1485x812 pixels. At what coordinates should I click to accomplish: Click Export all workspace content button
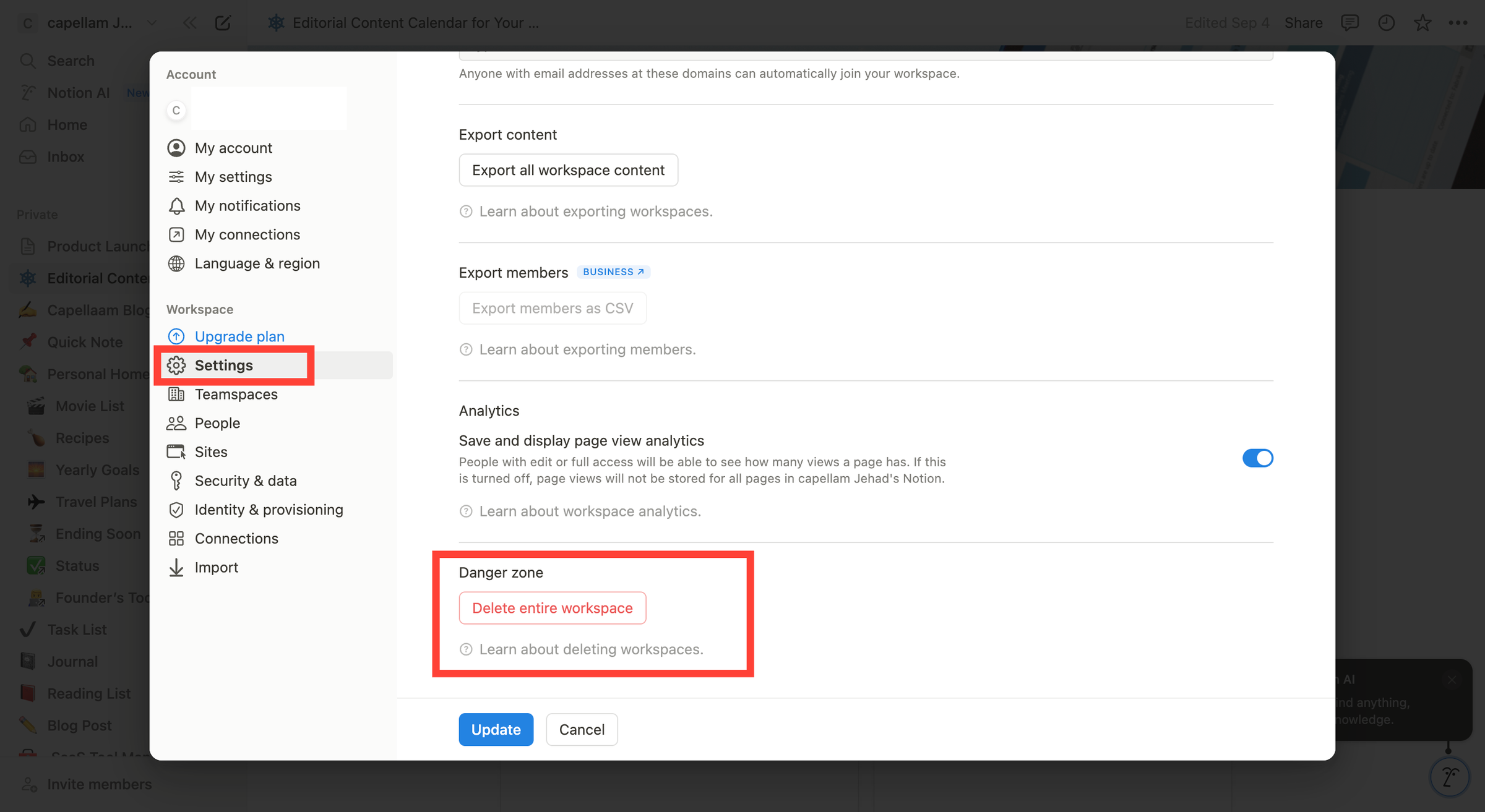point(568,170)
